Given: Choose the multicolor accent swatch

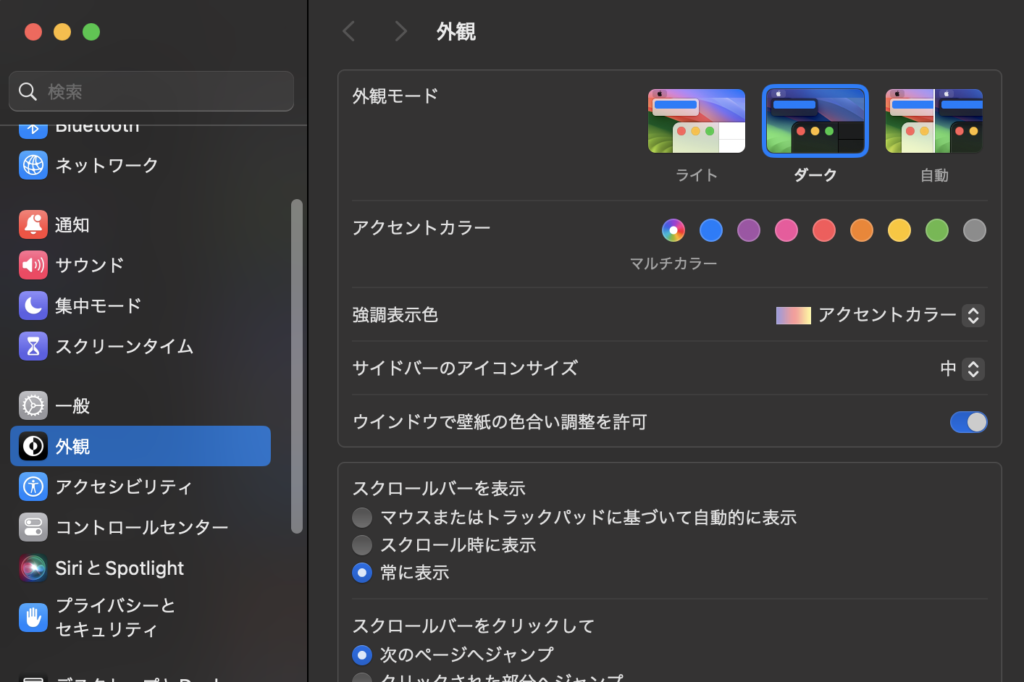Looking at the screenshot, I should click(673, 230).
